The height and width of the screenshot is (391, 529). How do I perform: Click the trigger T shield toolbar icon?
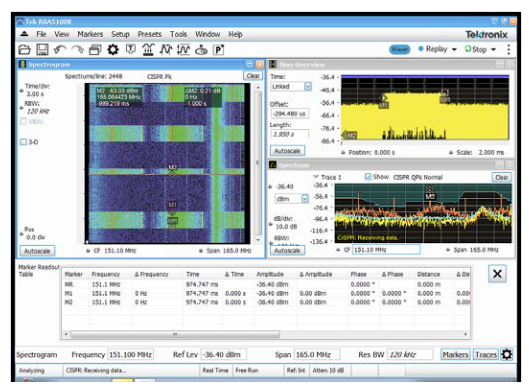[131, 49]
